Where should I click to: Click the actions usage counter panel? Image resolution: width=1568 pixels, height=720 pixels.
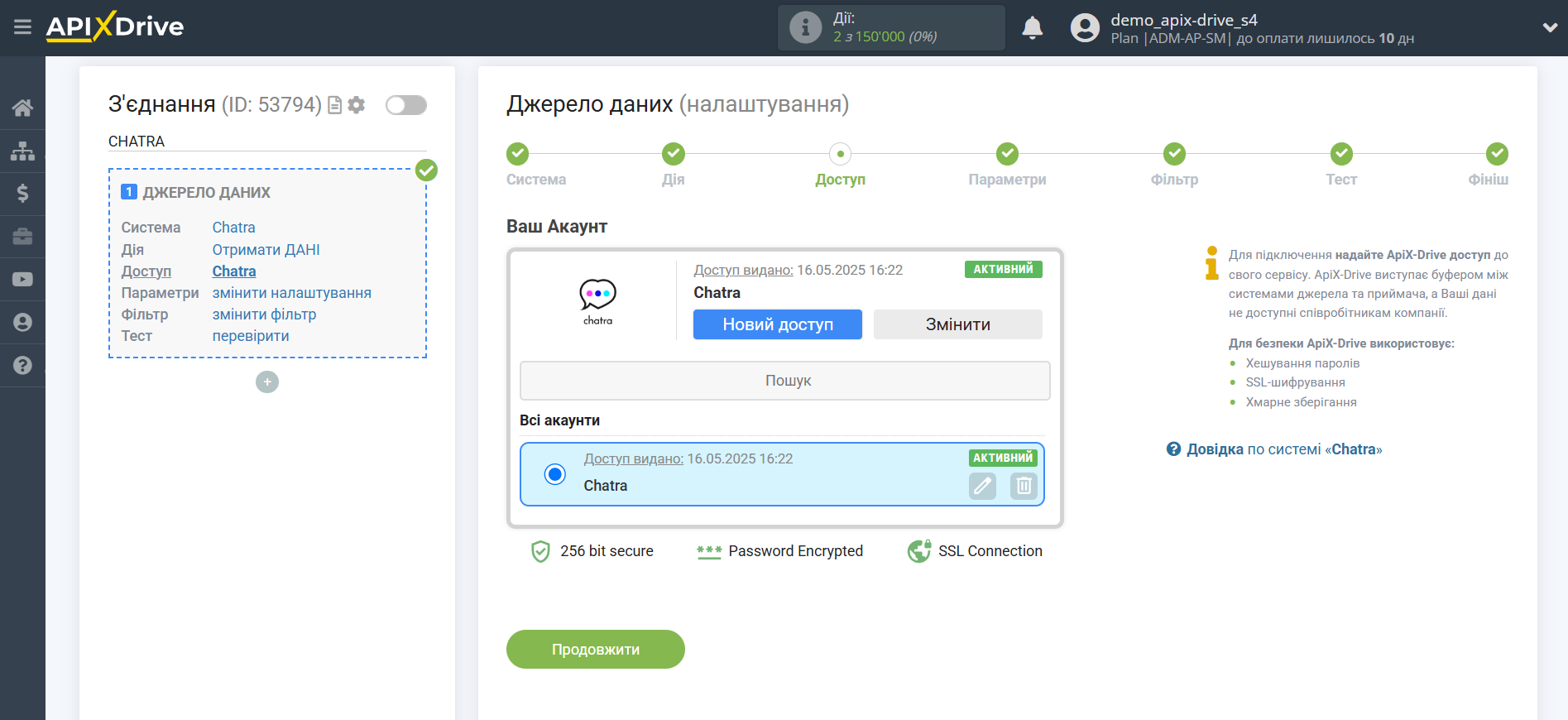pos(891,27)
